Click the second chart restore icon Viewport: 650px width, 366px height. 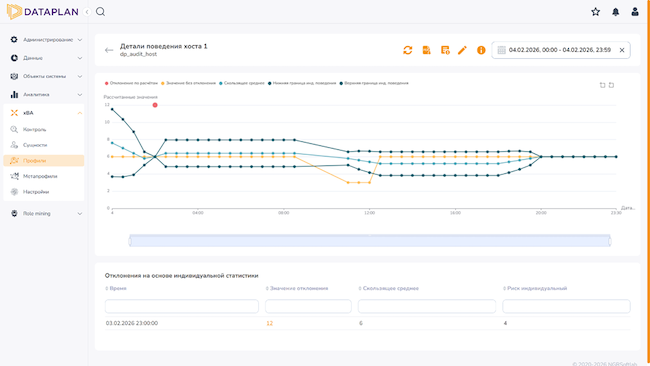tap(611, 85)
